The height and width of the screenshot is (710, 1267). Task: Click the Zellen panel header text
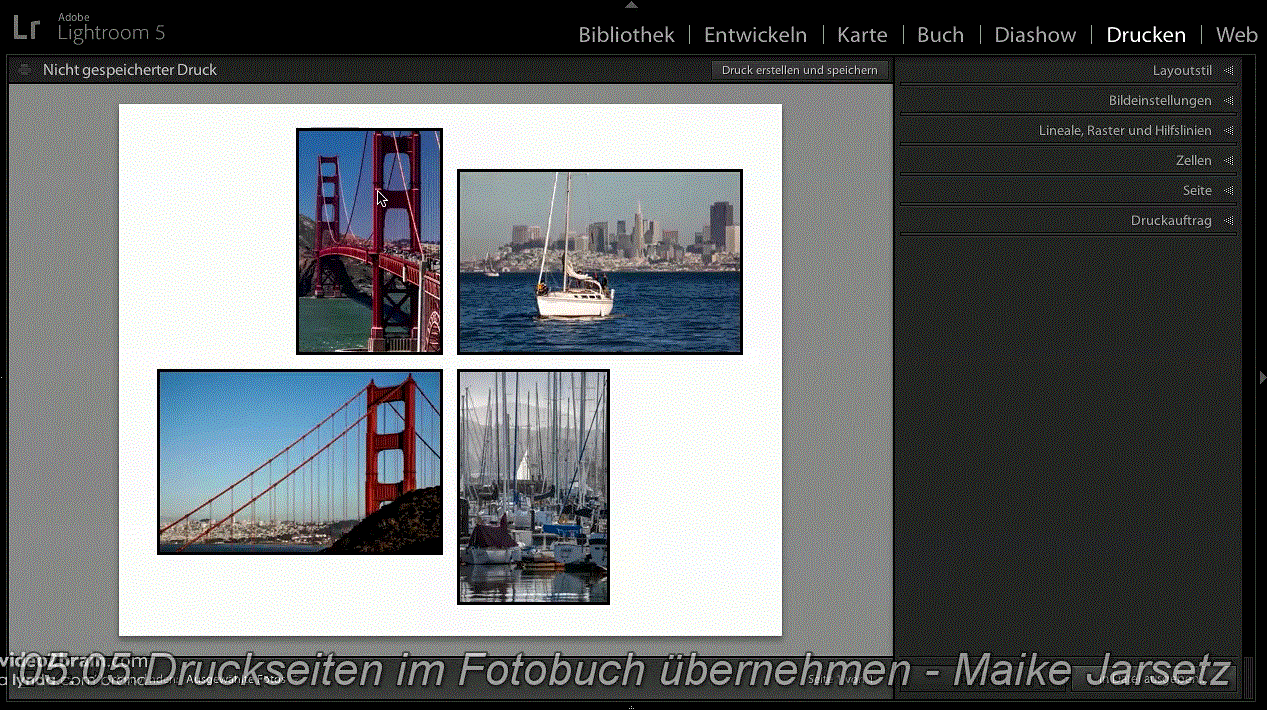click(1194, 161)
